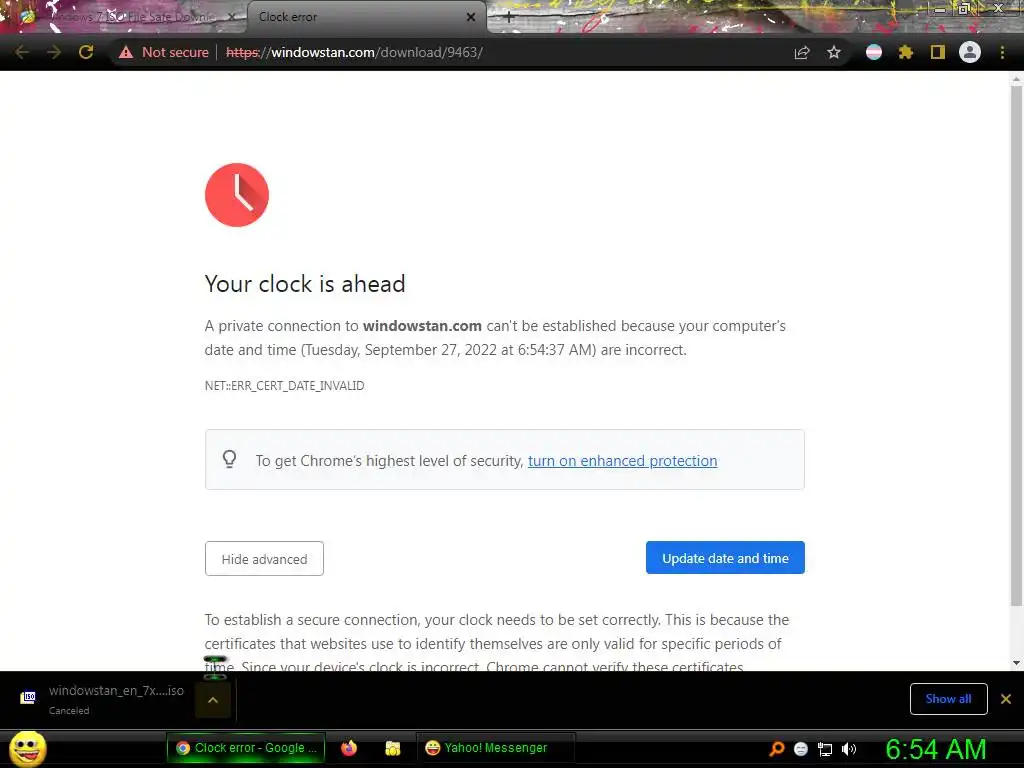Image resolution: width=1024 pixels, height=768 pixels.
Task: Reload the Clock error page
Action: point(86,52)
